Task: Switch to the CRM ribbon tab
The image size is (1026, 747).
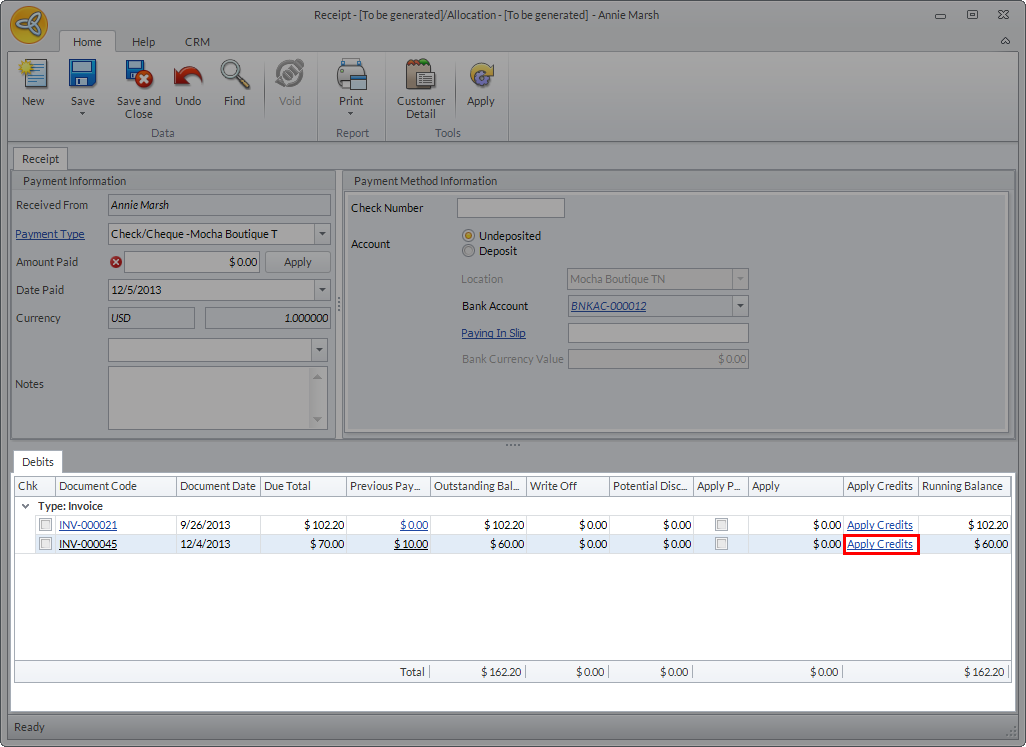Action: point(197,42)
